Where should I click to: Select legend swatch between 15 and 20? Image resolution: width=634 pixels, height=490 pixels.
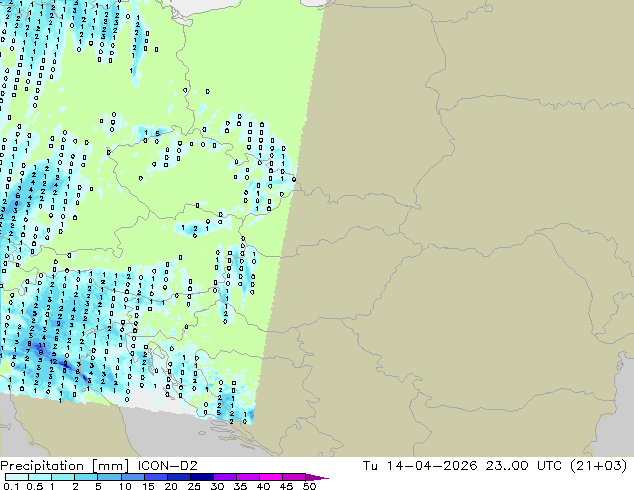coord(155,477)
